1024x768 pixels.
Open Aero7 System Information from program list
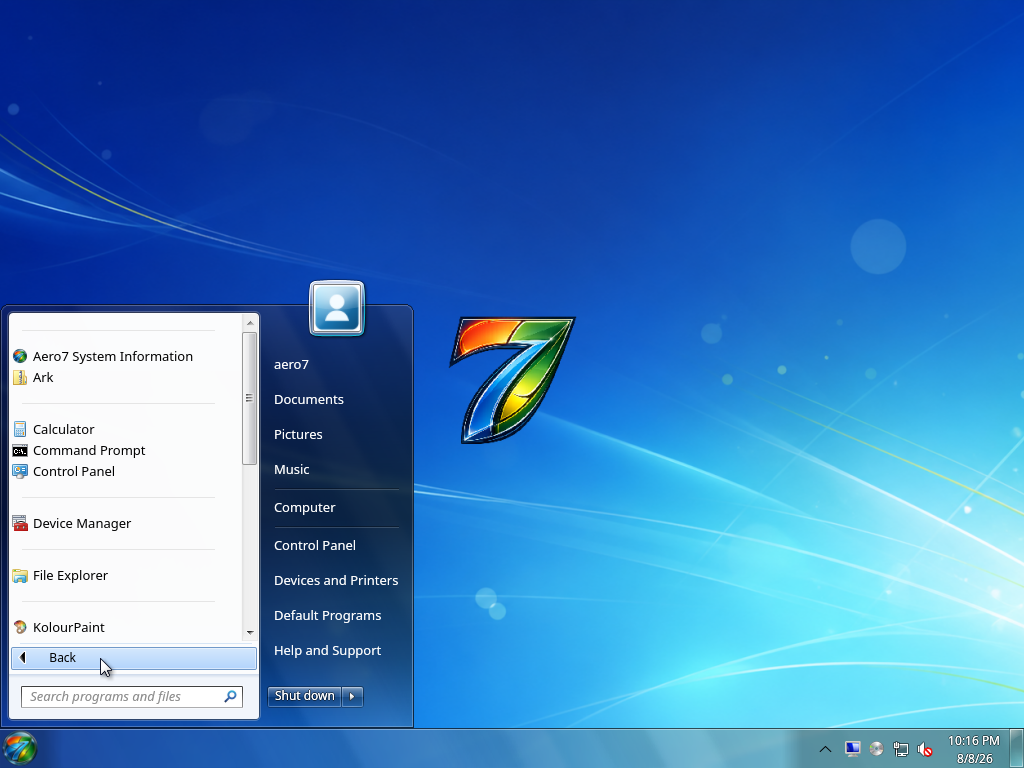click(x=113, y=357)
